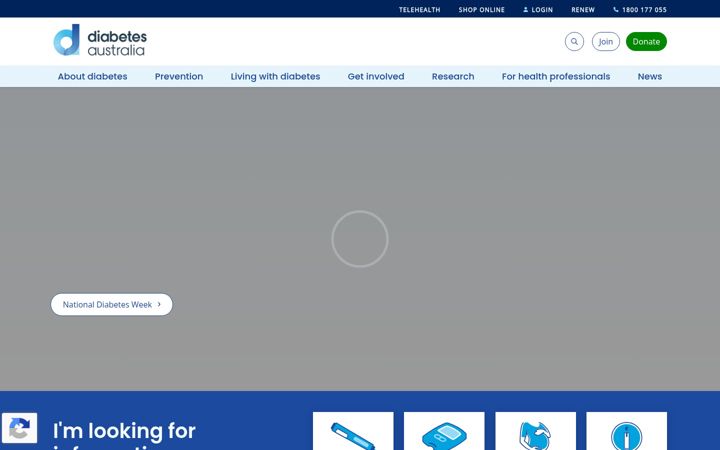Screen dimensions: 720x450
Task: Click the reCAPTCHA badge icon
Action: point(19,428)
